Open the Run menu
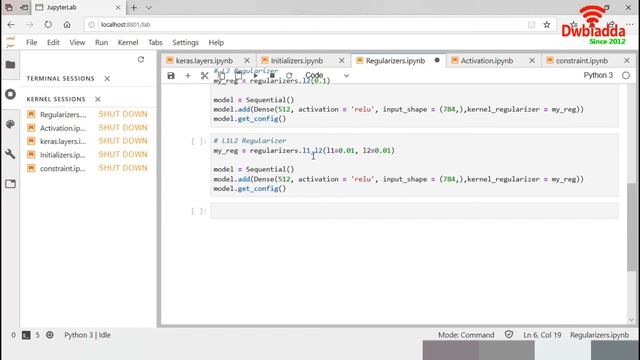The height and width of the screenshot is (360, 640). [x=101, y=42]
